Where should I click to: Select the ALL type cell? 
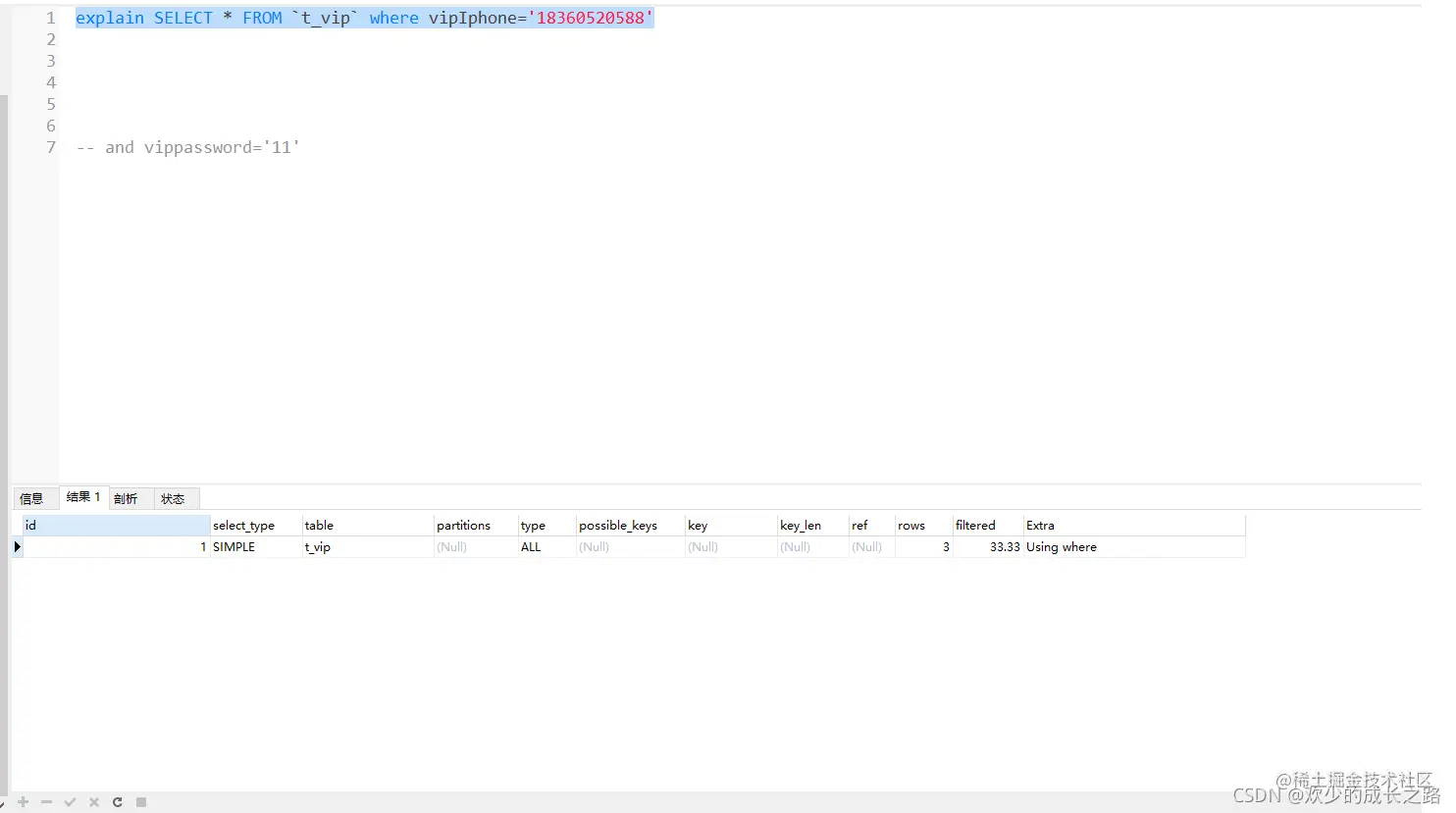click(x=547, y=547)
